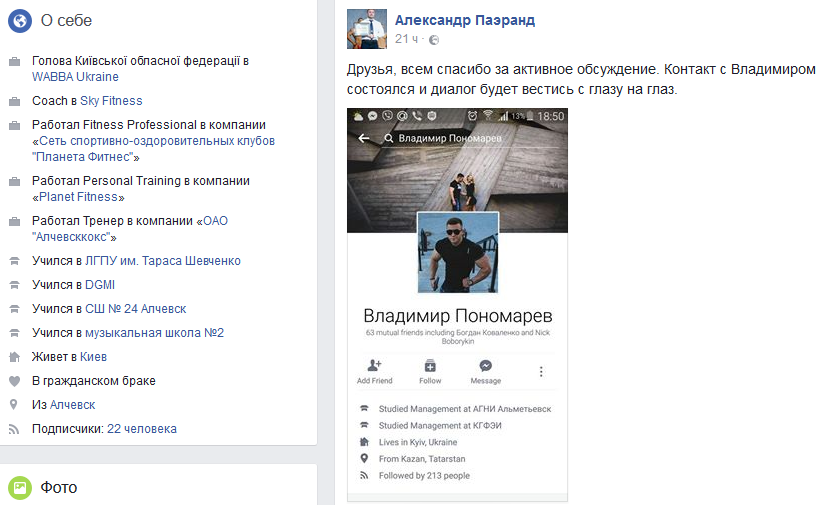Tap the back arrow in phone screenshot
This screenshot has height=505, width=823.
click(x=363, y=139)
